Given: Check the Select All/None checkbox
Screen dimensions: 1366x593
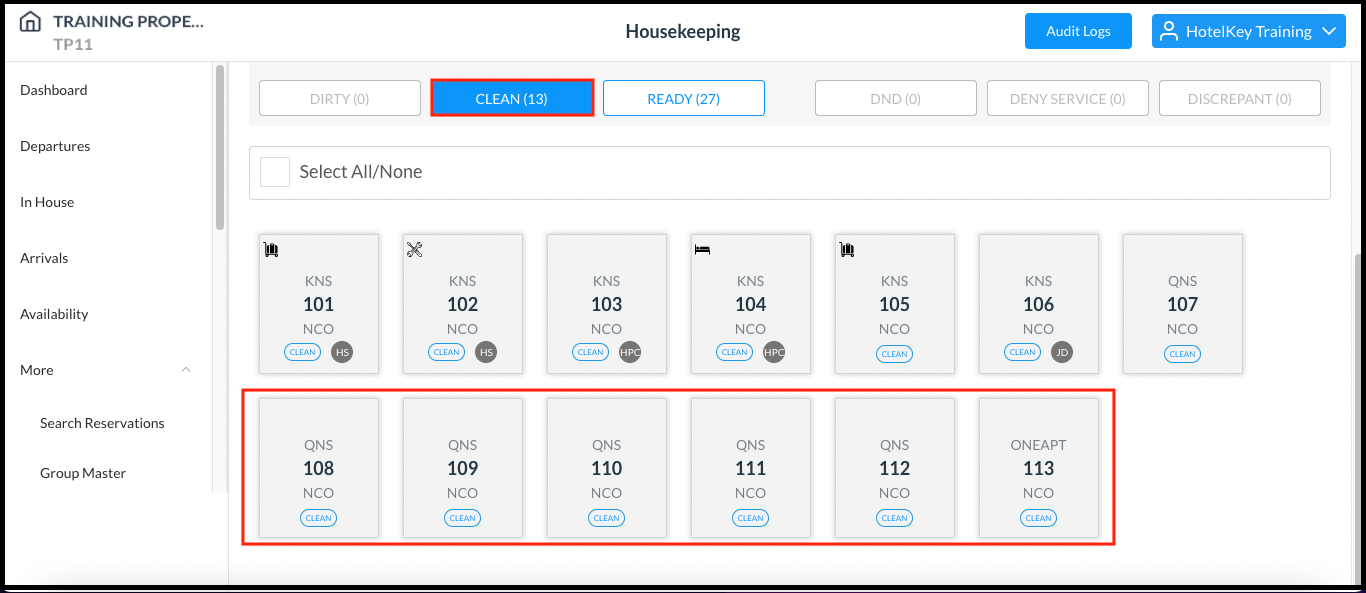Looking at the screenshot, I should (x=274, y=171).
